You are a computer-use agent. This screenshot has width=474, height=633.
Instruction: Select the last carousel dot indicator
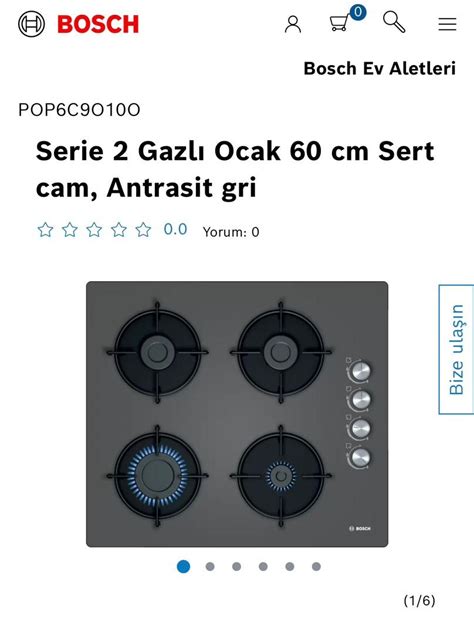317,566
